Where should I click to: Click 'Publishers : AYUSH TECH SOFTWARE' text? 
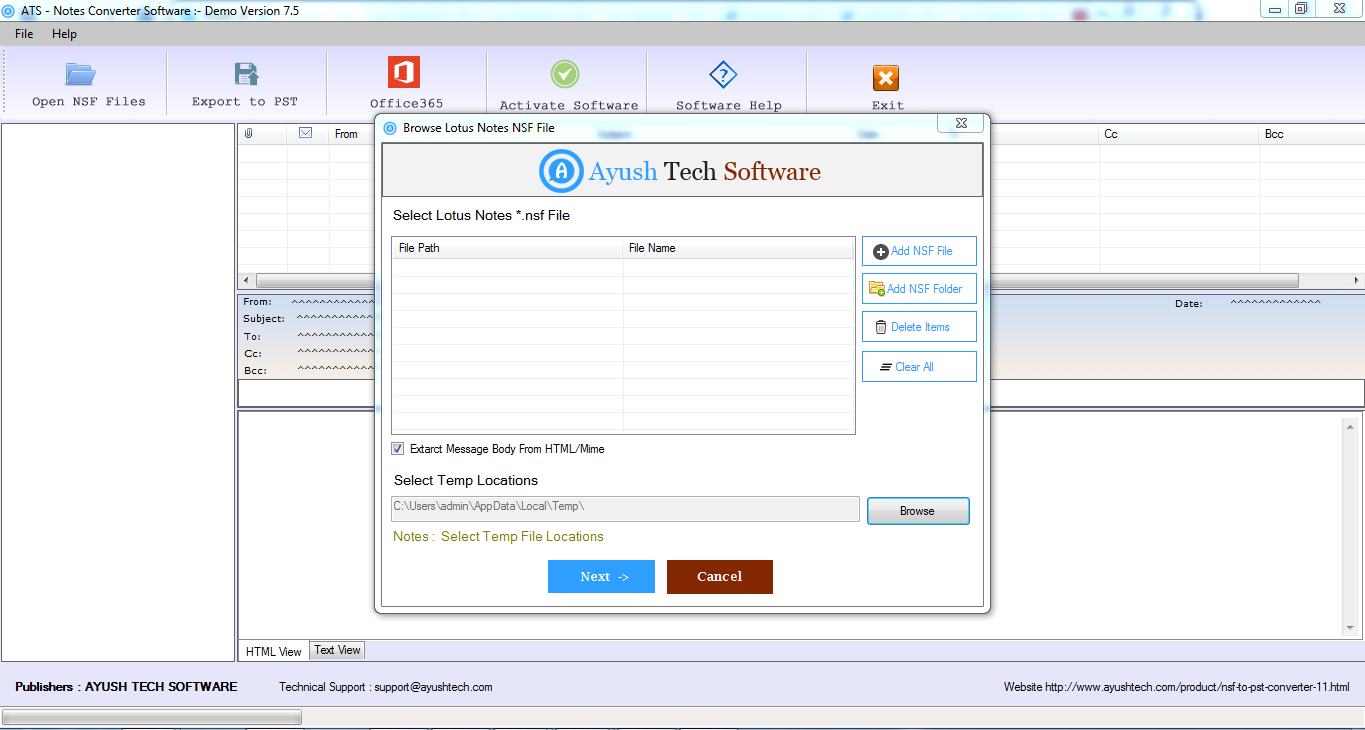point(126,687)
